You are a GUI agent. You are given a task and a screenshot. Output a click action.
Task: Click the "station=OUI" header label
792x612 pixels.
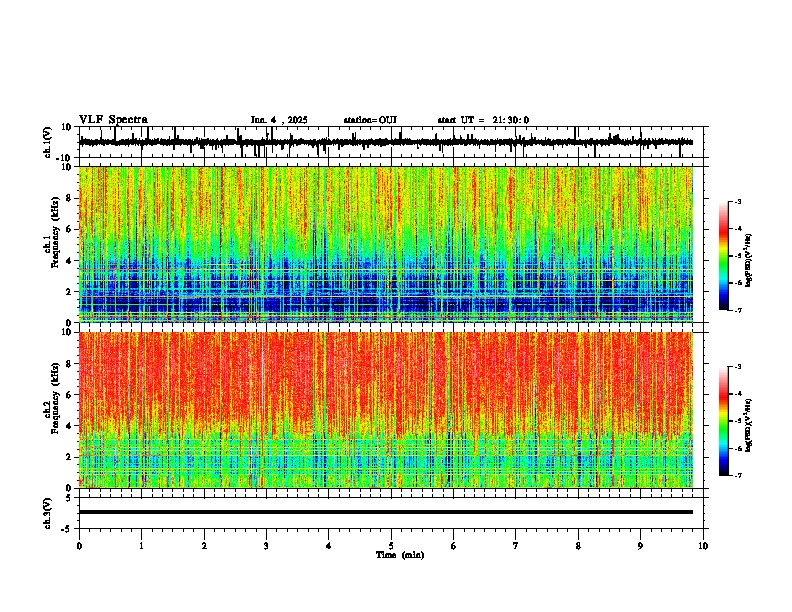(x=370, y=120)
